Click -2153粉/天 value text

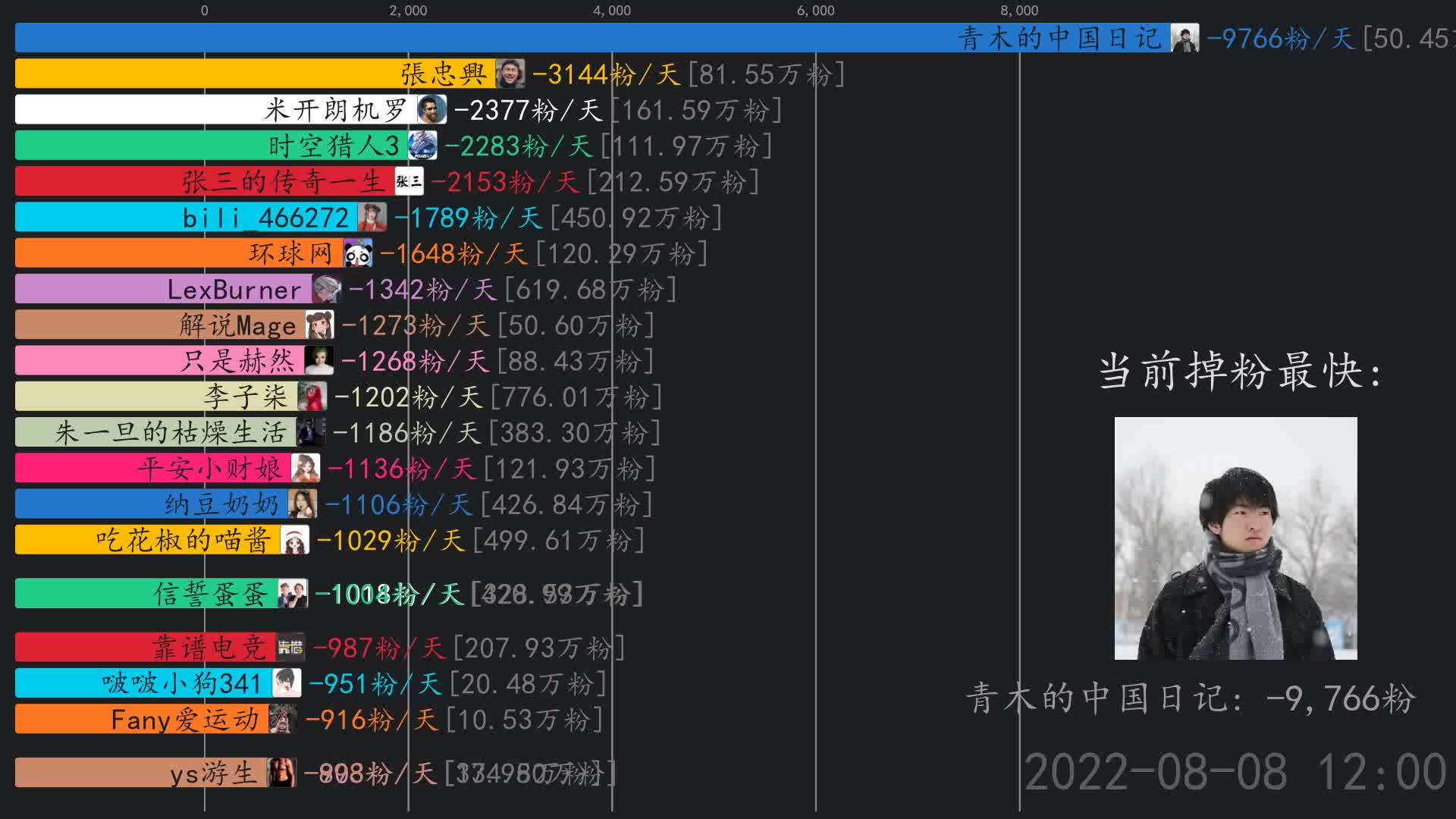pos(506,182)
